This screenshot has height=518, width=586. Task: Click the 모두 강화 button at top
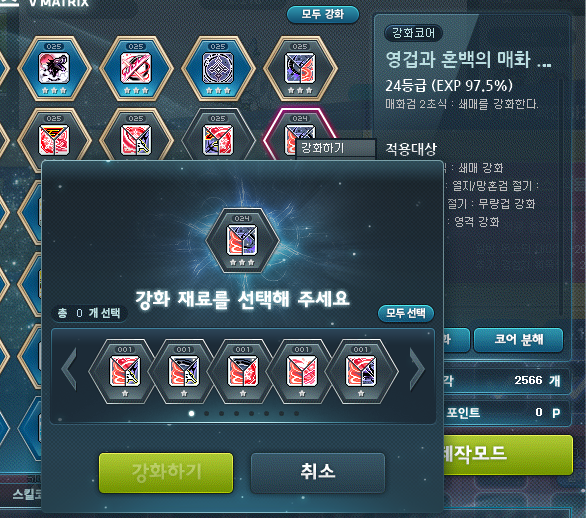pos(323,14)
